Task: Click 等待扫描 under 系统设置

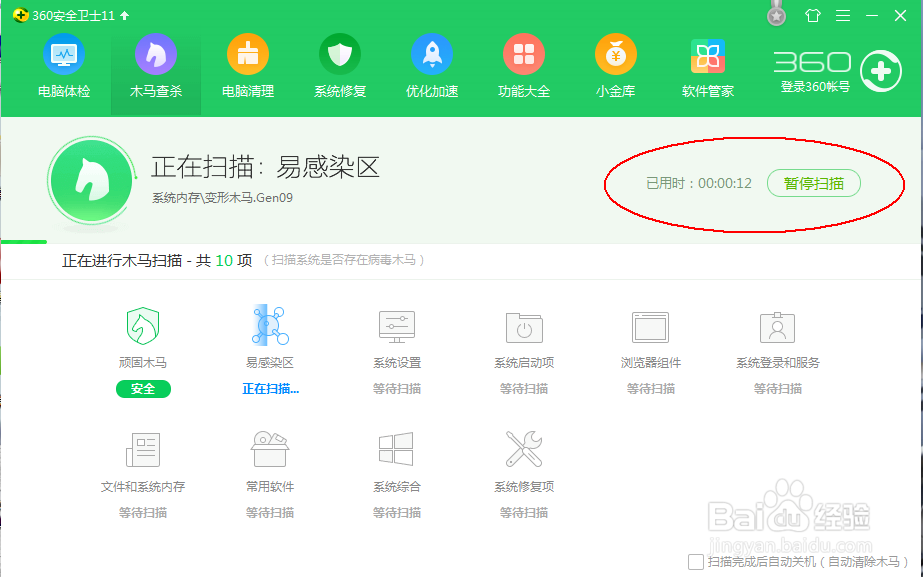Action: [x=397, y=389]
